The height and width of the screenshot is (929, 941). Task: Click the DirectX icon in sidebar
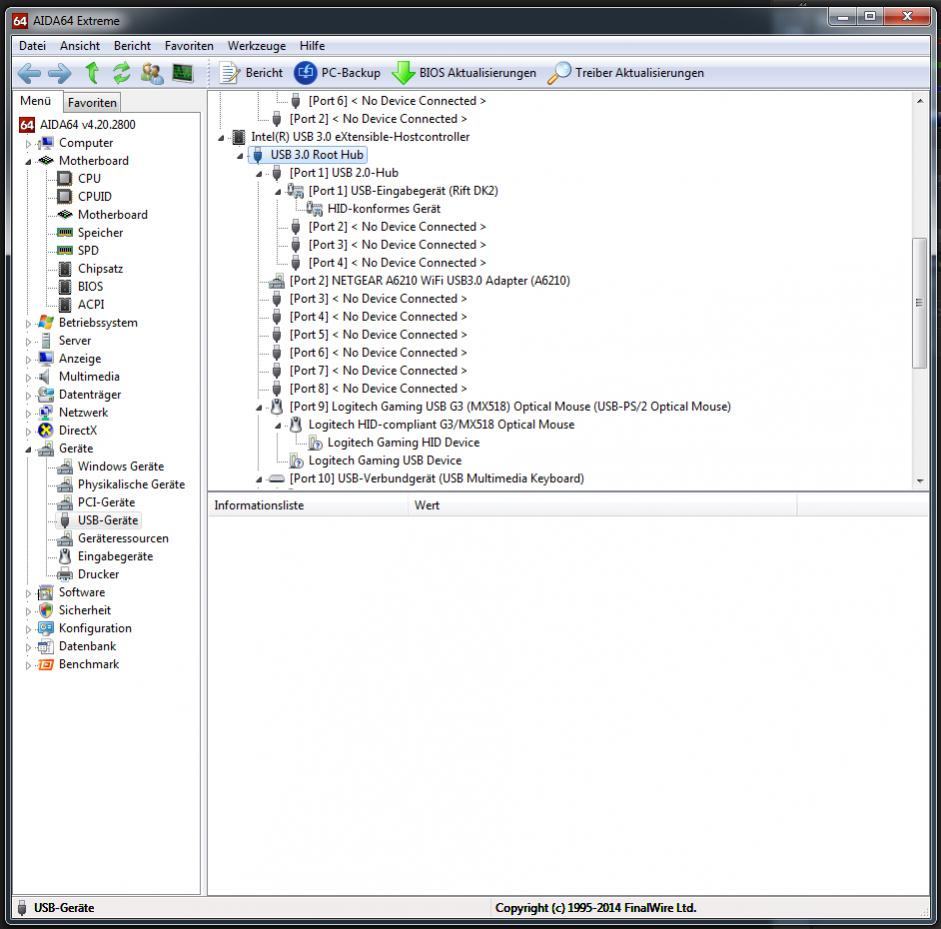(x=46, y=430)
